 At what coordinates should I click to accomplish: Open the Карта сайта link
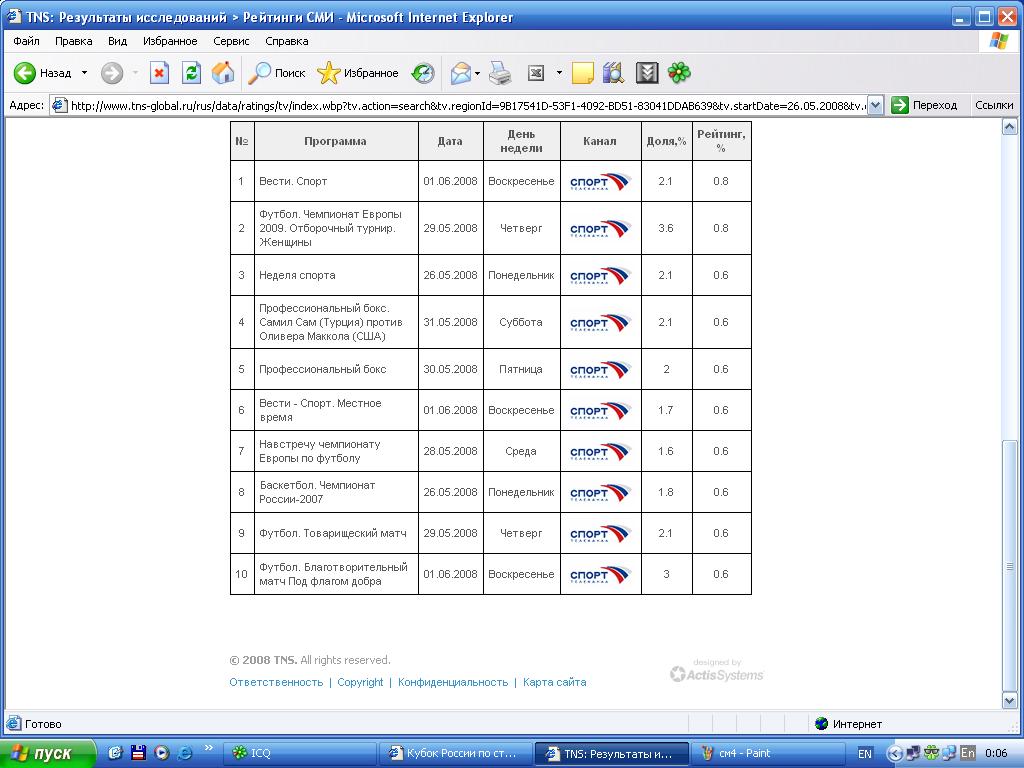click(x=554, y=682)
